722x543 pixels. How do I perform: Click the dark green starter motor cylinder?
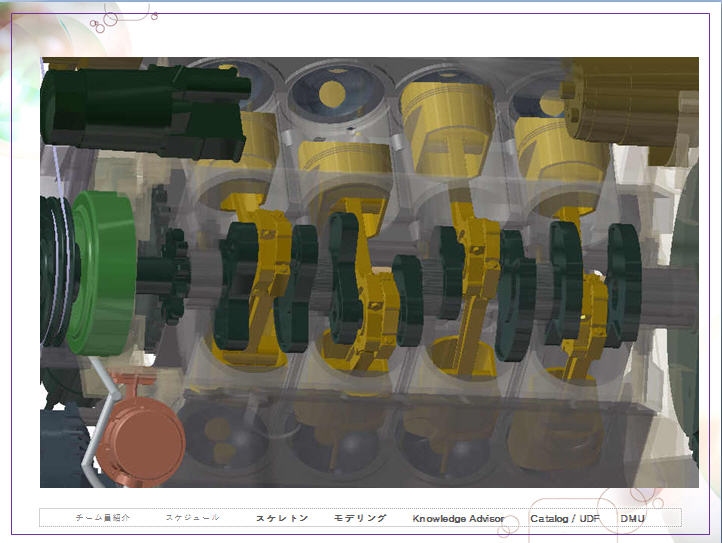coord(140,110)
